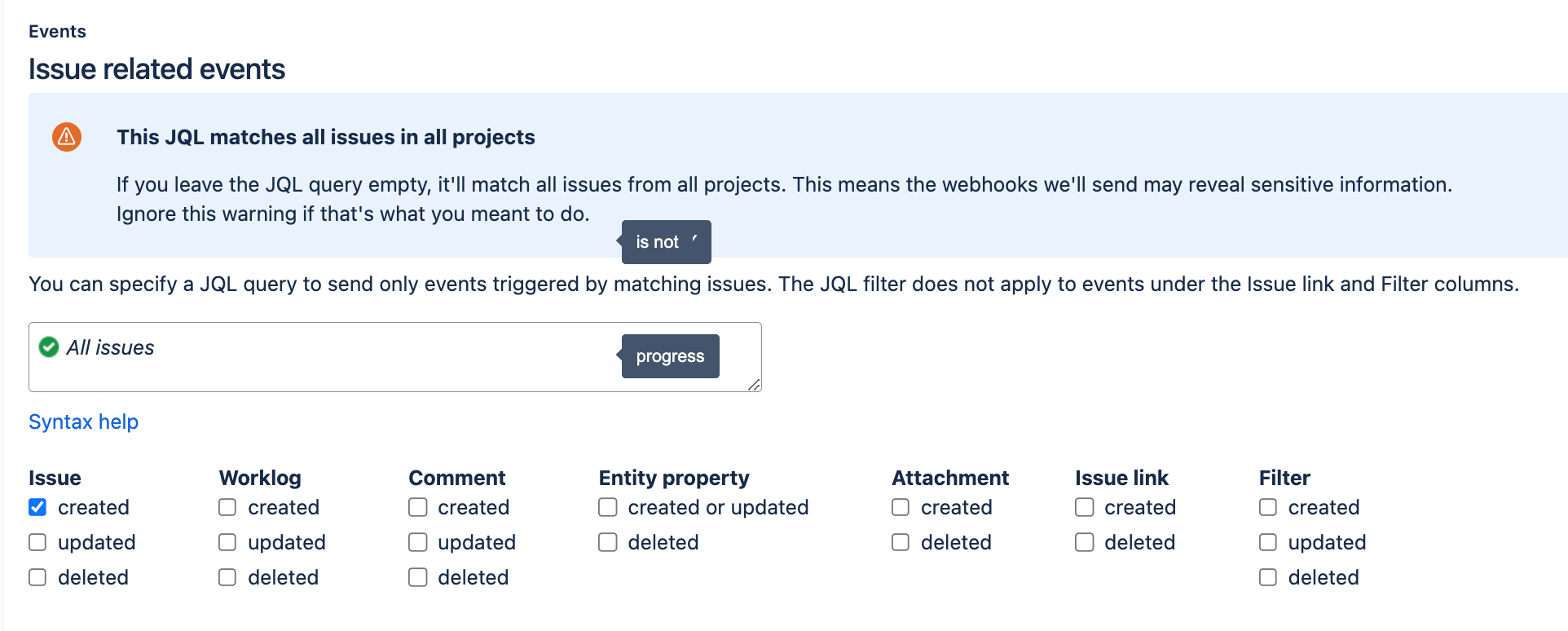The height and width of the screenshot is (631, 1568).
Task: Check Worklog deleted checkbox
Action: click(x=227, y=577)
